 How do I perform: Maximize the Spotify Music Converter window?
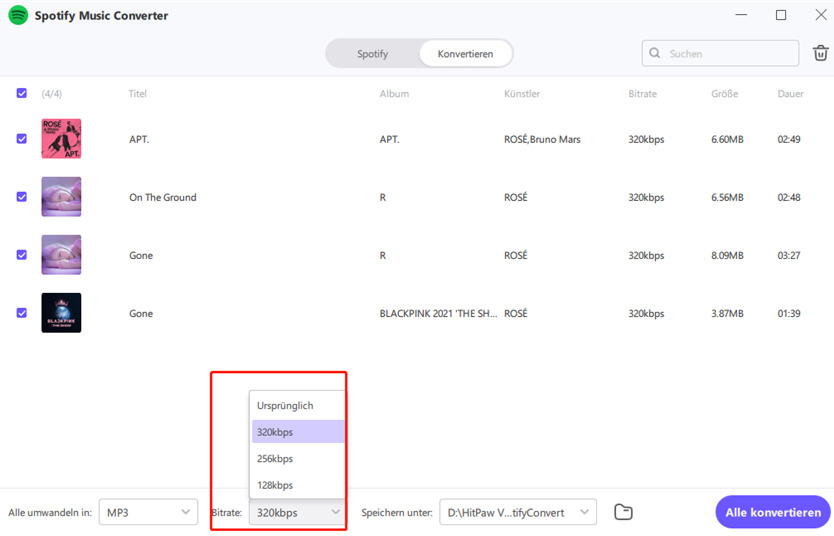click(781, 15)
